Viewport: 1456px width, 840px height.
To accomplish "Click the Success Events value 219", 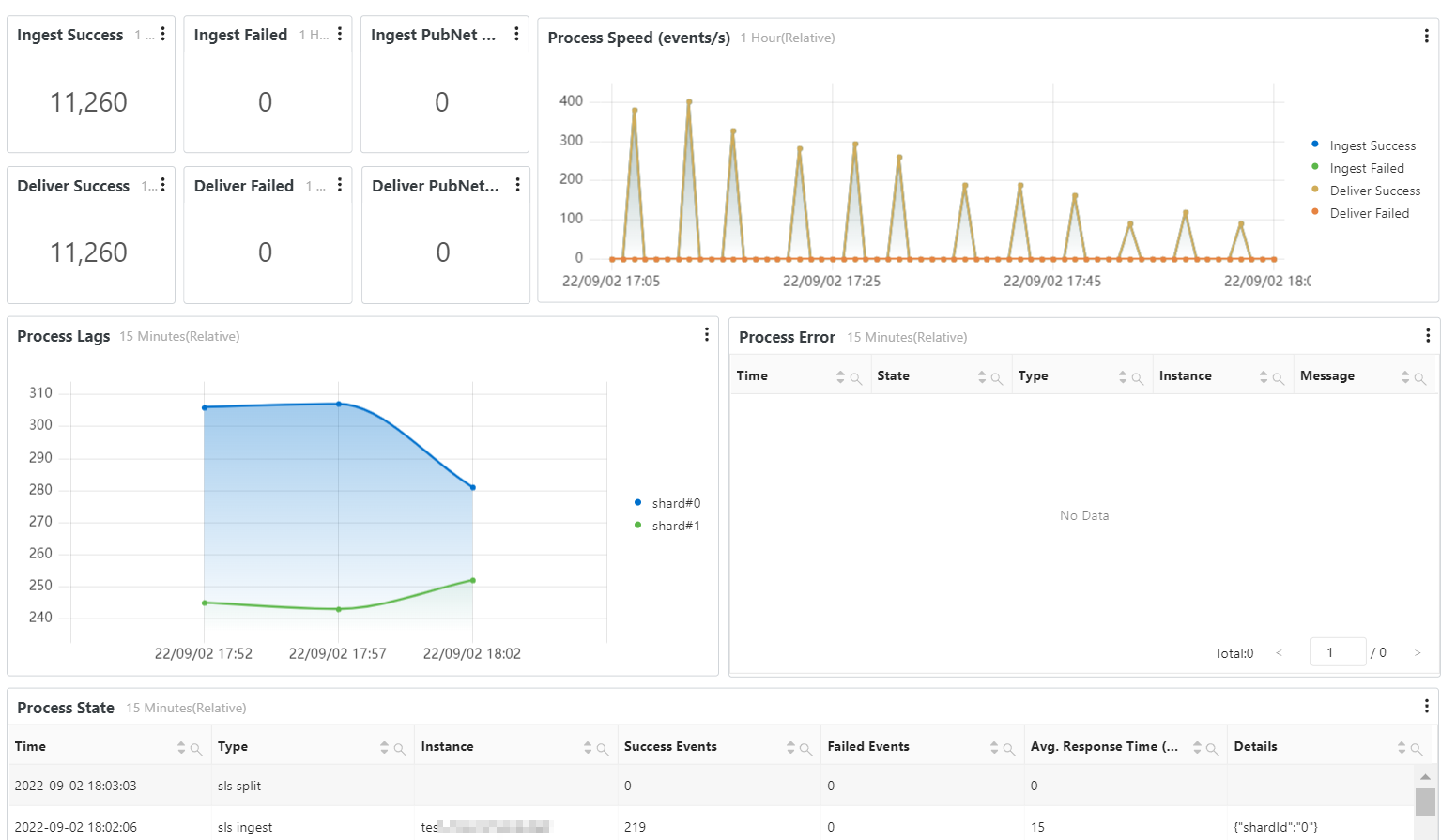I will pyautogui.click(x=635, y=827).
